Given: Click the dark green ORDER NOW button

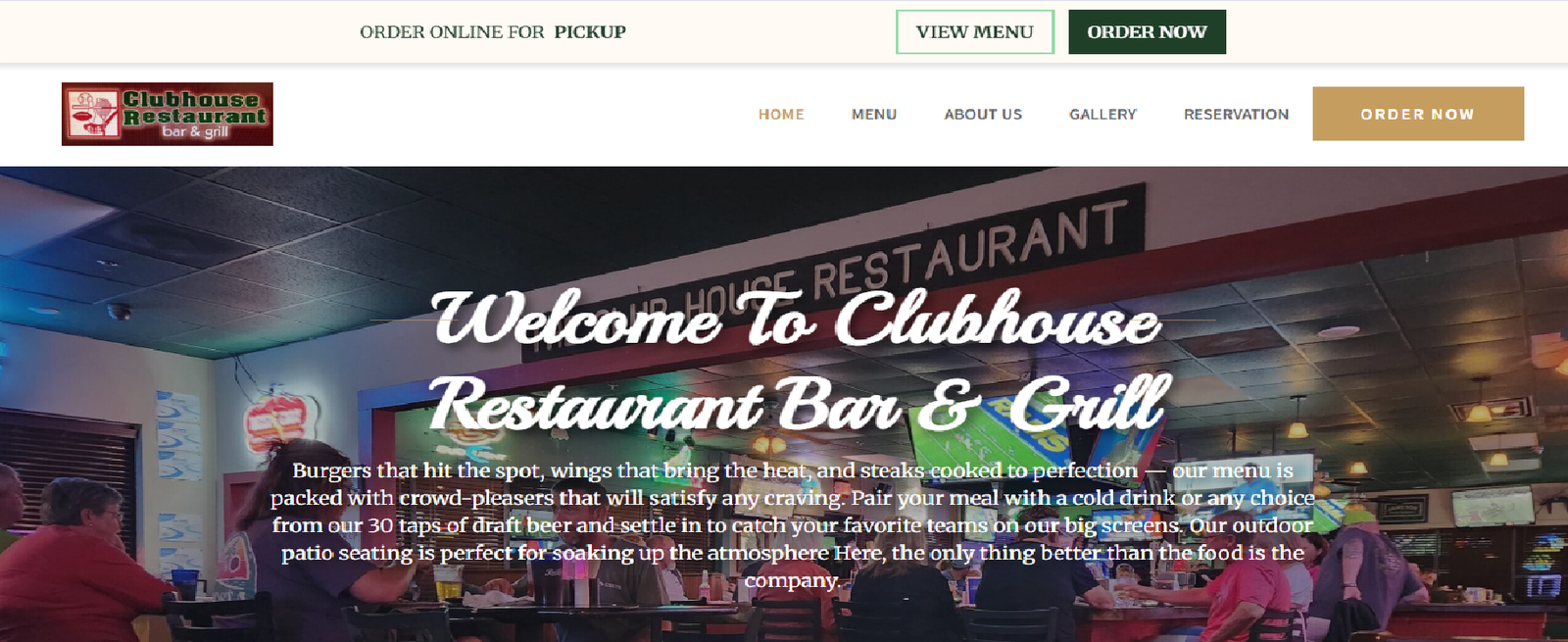Looking at the screenshot, I should coord(1147,32).
